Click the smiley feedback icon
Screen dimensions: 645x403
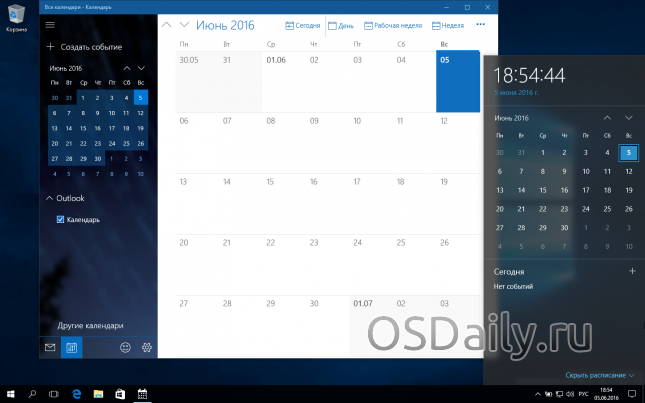coord(125,347)
